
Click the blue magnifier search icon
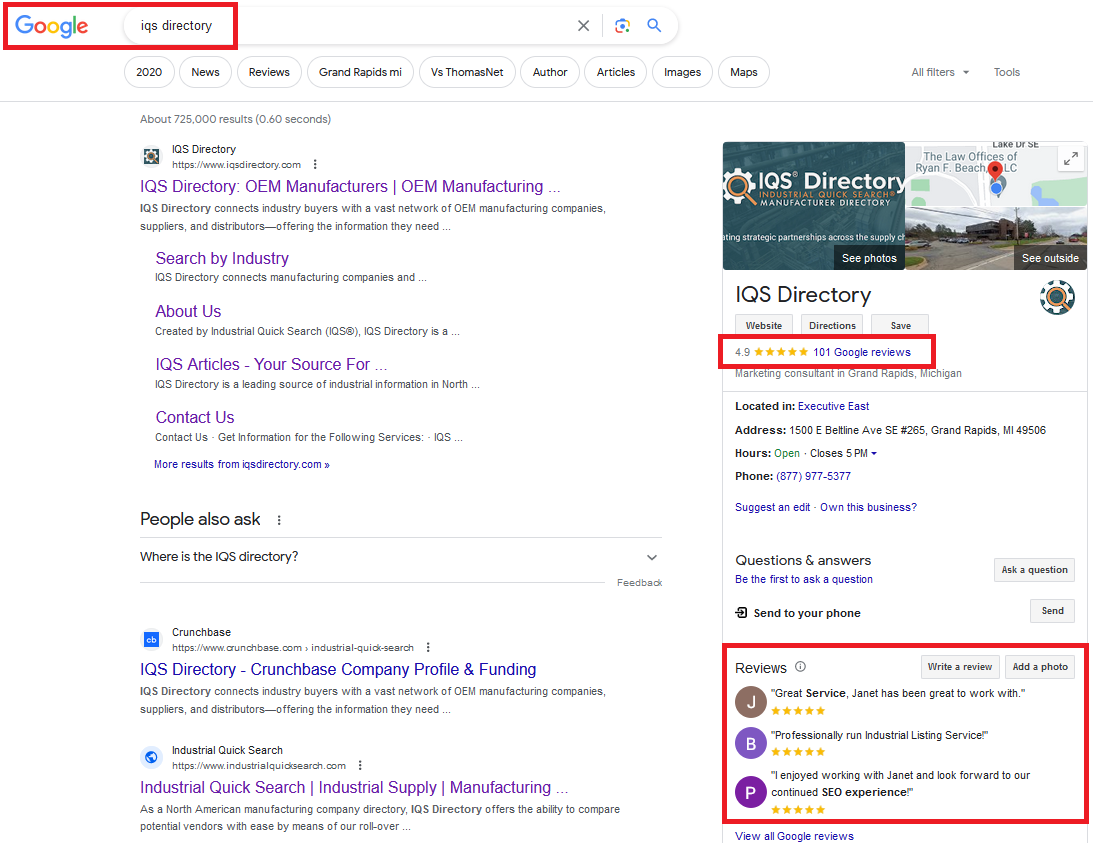[654, 26]
